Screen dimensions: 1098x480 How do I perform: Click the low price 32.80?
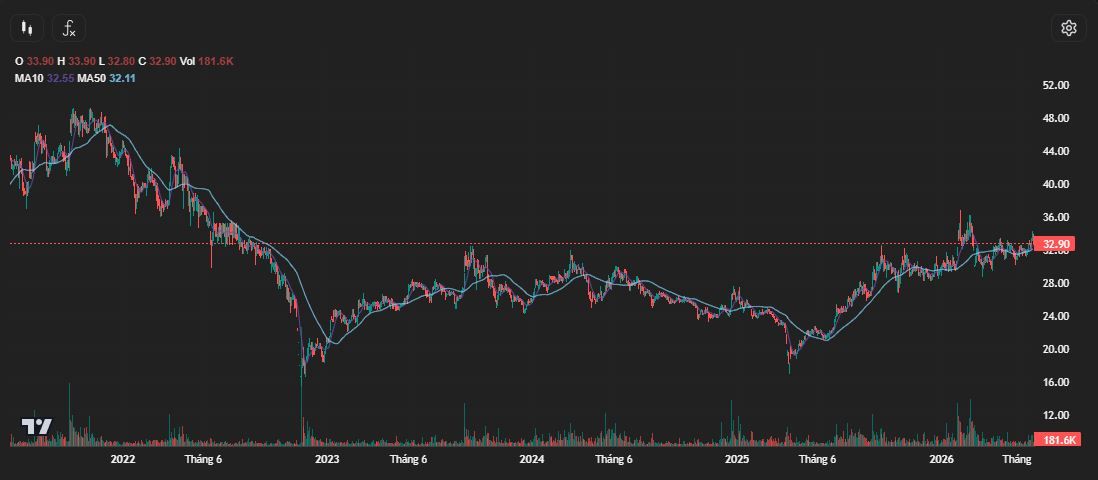[121, 62]
